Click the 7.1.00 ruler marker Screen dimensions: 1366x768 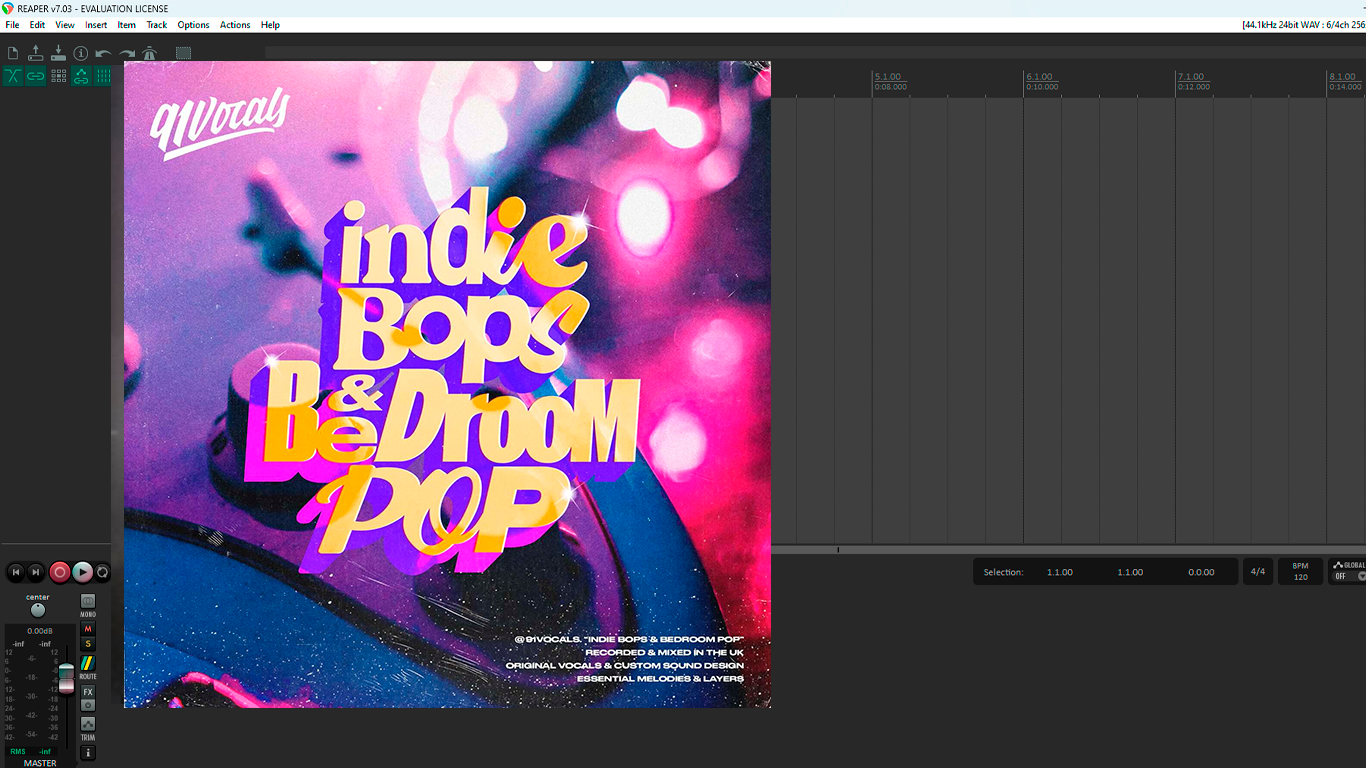pos(1192,77)
